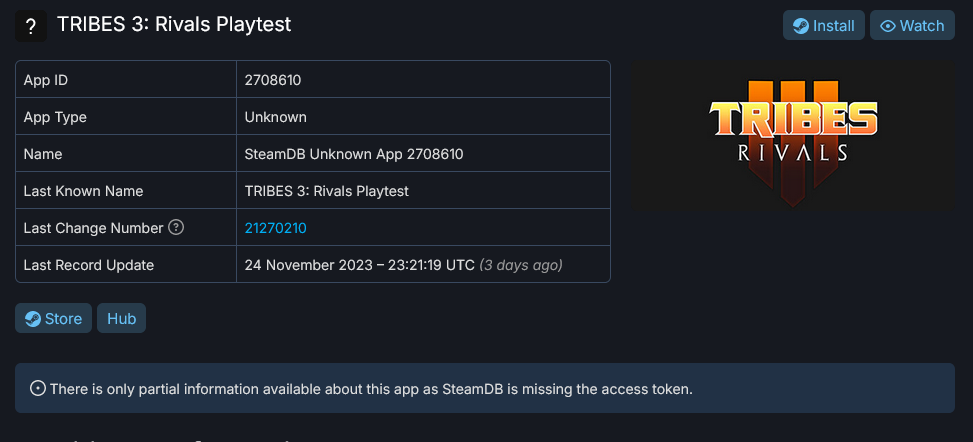Click the "3 days ago" relative time
The height and width of the screenshot is (442, 973).
tap(521, 265)
